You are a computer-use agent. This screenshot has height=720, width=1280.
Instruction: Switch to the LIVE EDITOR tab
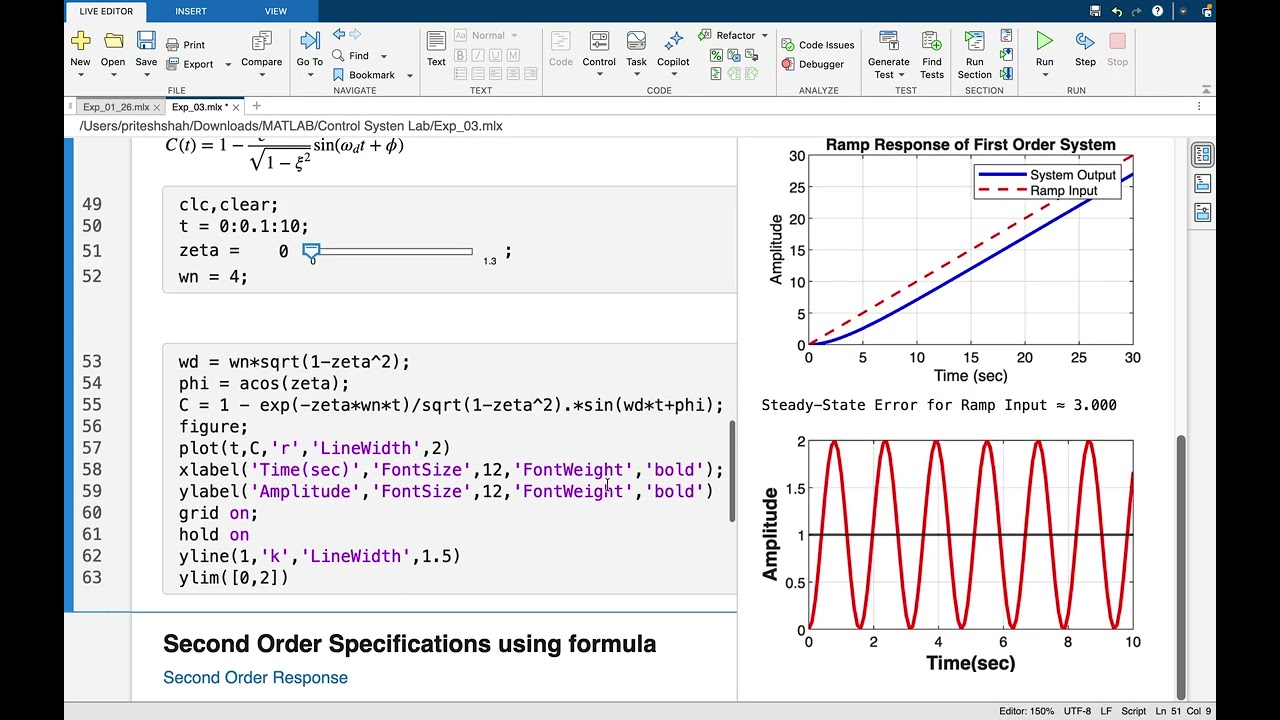point(105,11)
